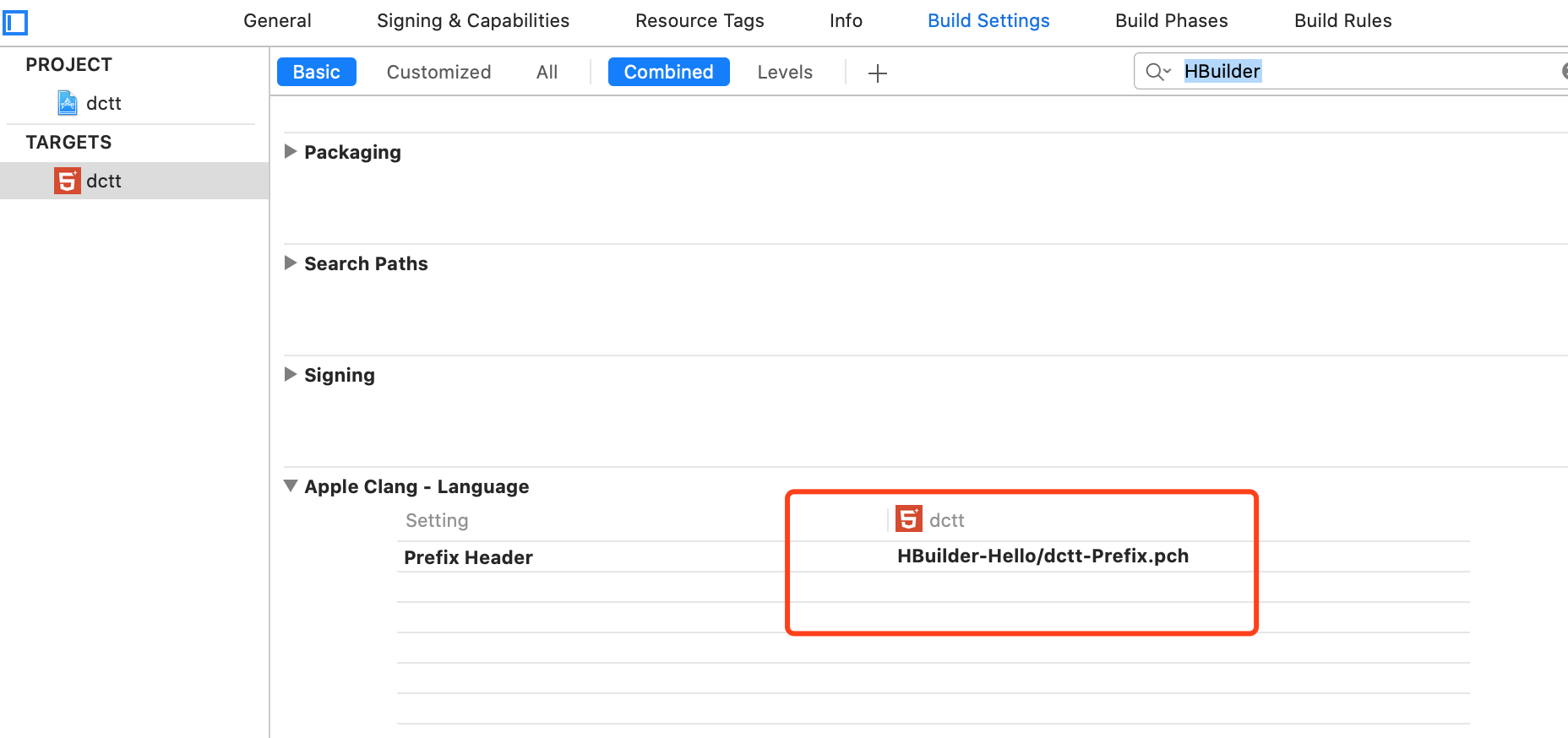The width and height of the screenshot is (1568, 738).
Task: Select the Build Settings tab
Action: tap(988, 21)
